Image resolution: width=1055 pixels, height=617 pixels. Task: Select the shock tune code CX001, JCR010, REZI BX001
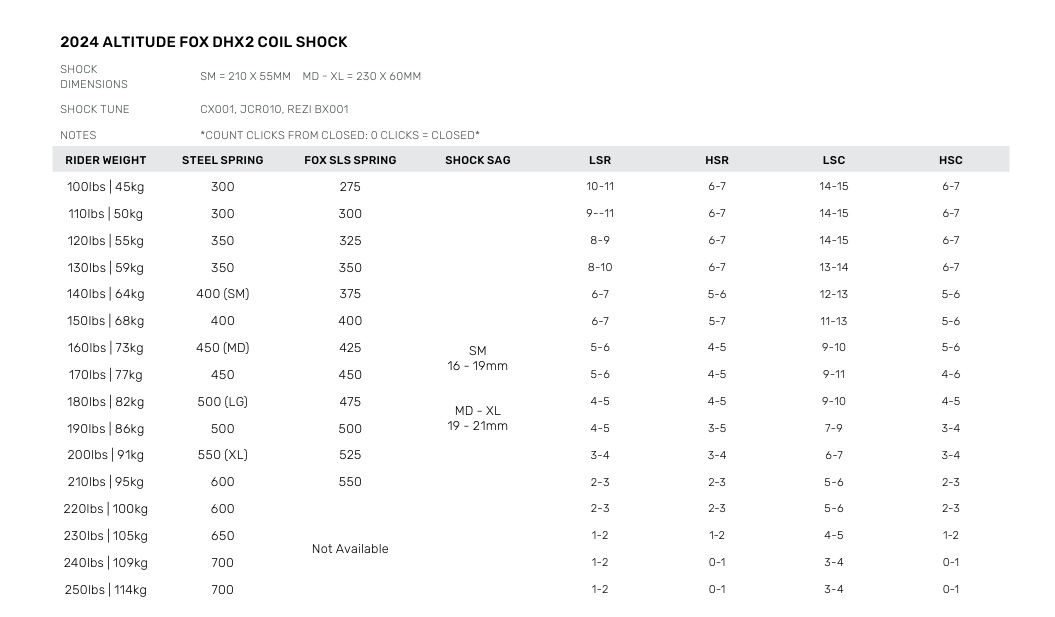point(274,109)
